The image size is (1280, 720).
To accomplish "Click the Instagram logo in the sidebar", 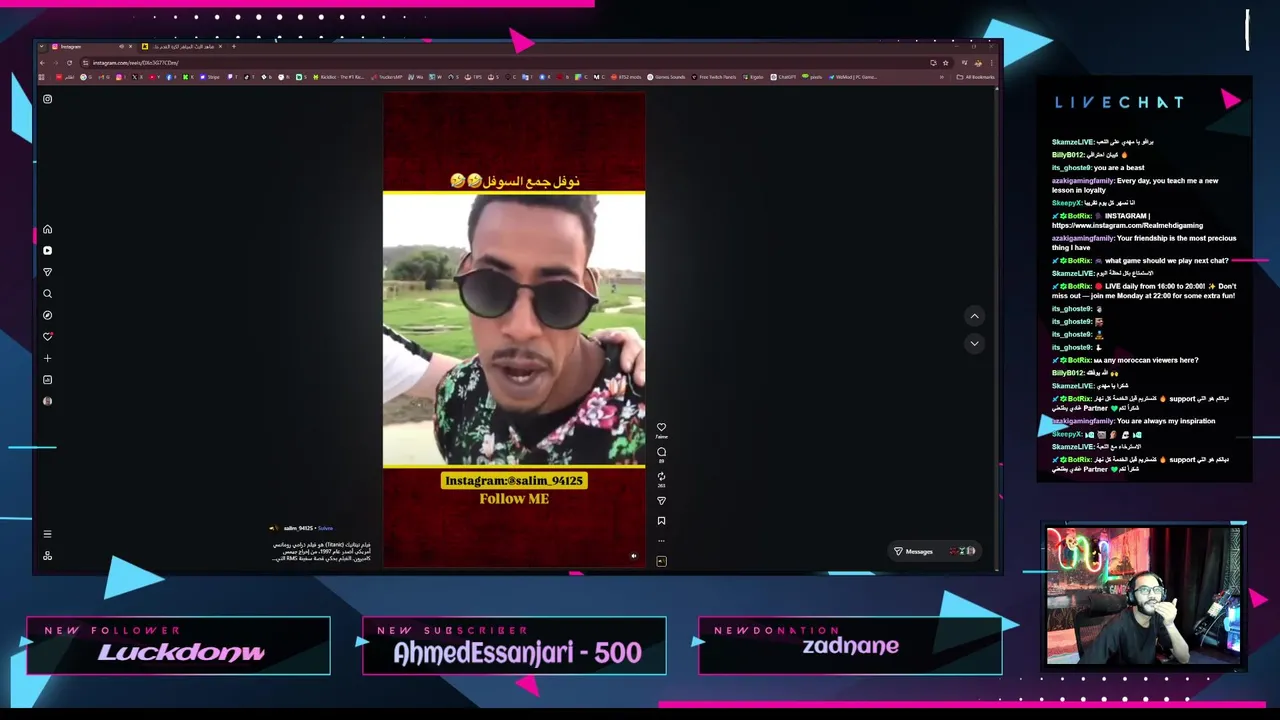I will [x=47, y=99].
